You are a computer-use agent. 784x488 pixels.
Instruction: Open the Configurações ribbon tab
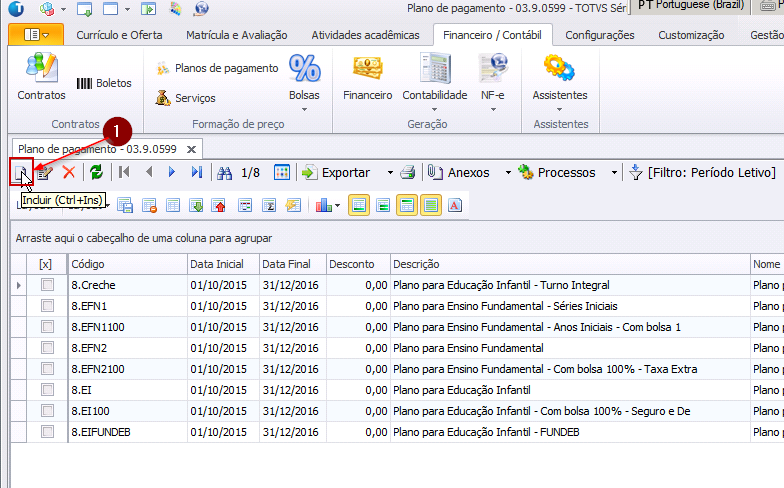pos(599,35)
